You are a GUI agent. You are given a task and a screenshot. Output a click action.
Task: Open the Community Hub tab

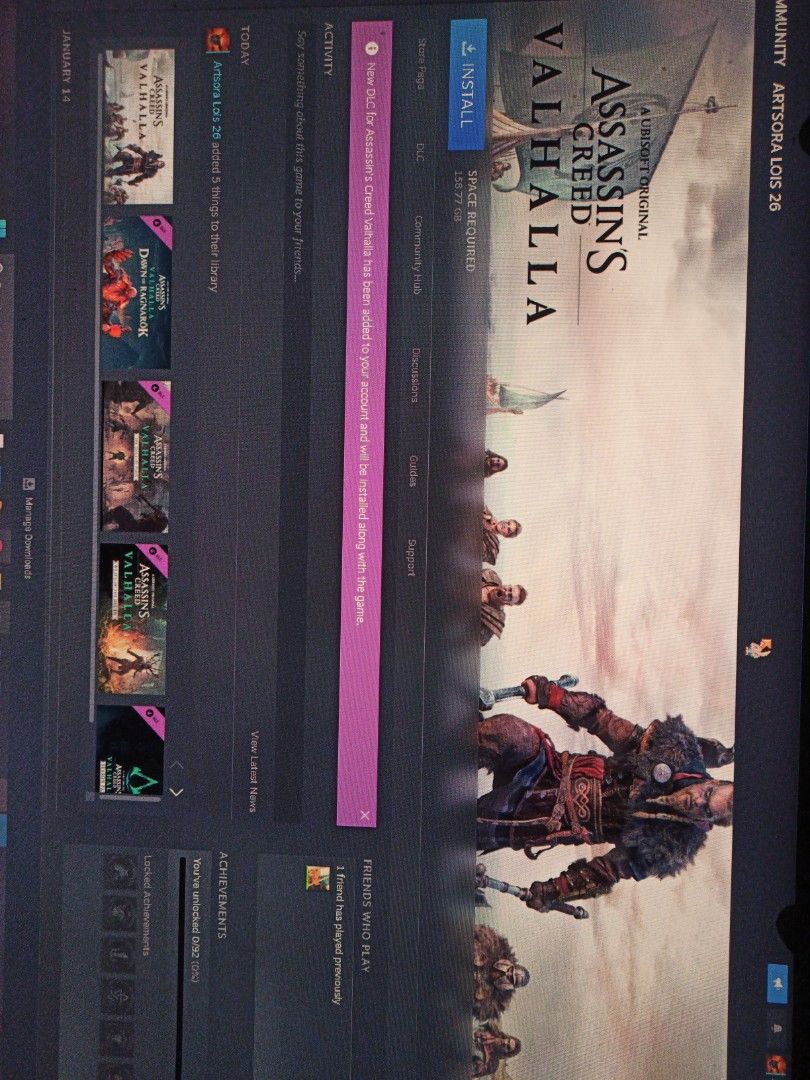(x=417, y=255)
